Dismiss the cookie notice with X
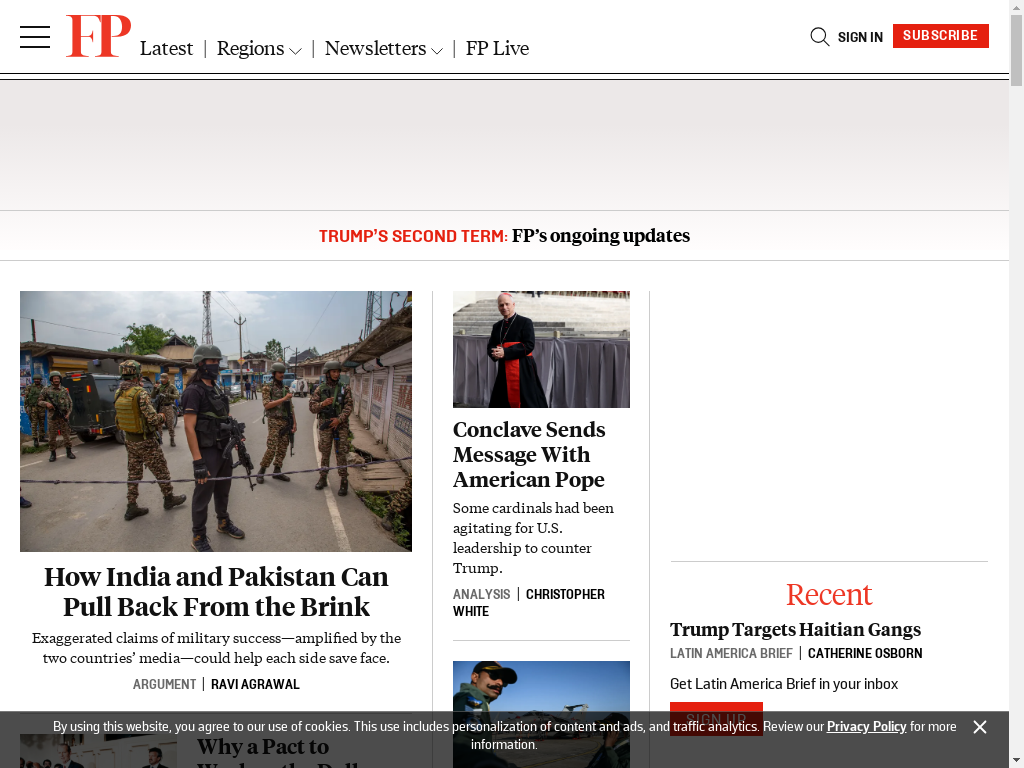Viewport: 1024px width, 768px height. tap(980, 727)
